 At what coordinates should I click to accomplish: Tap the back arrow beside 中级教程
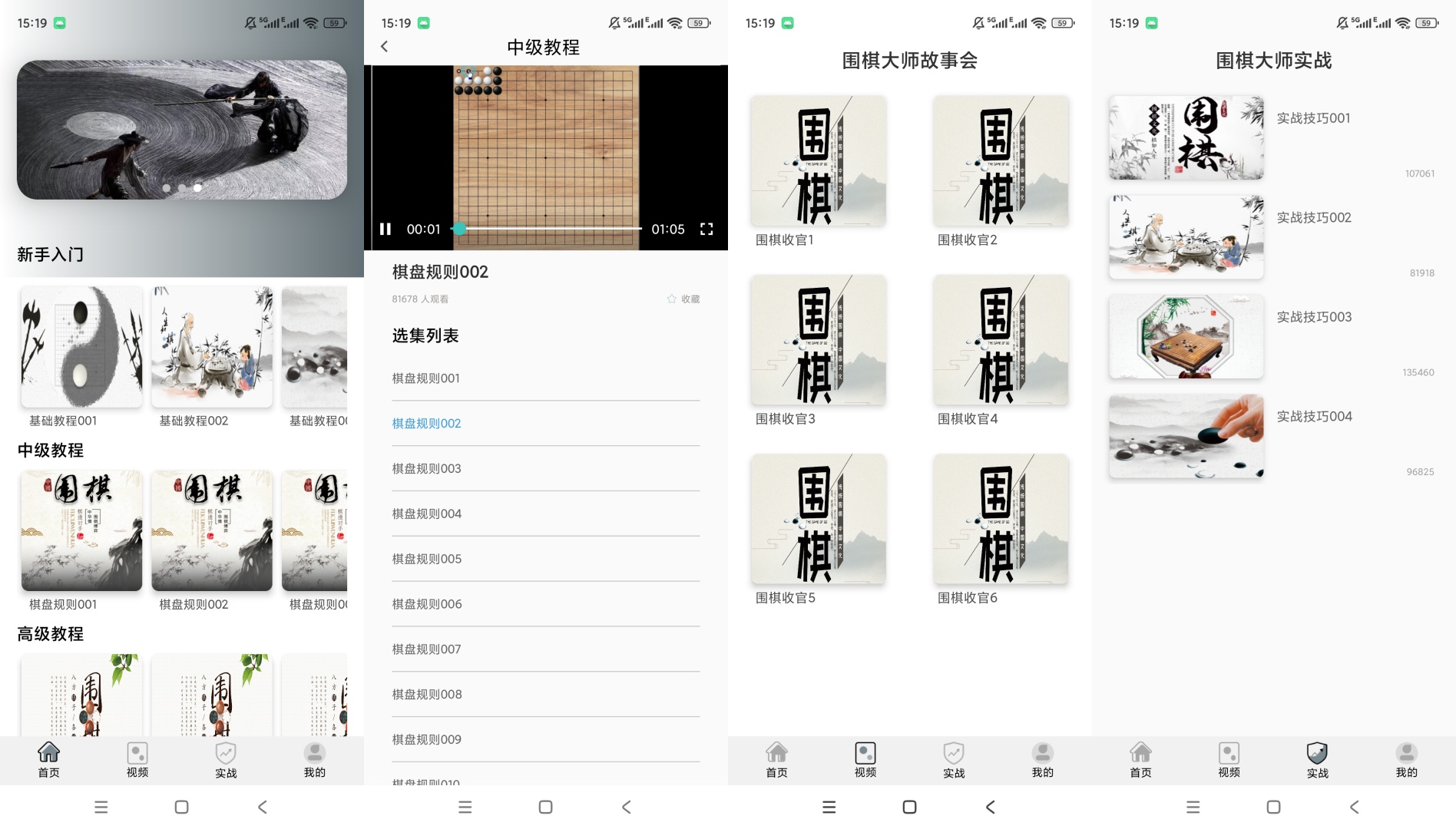pyautogui.click(x=385, y=47)
